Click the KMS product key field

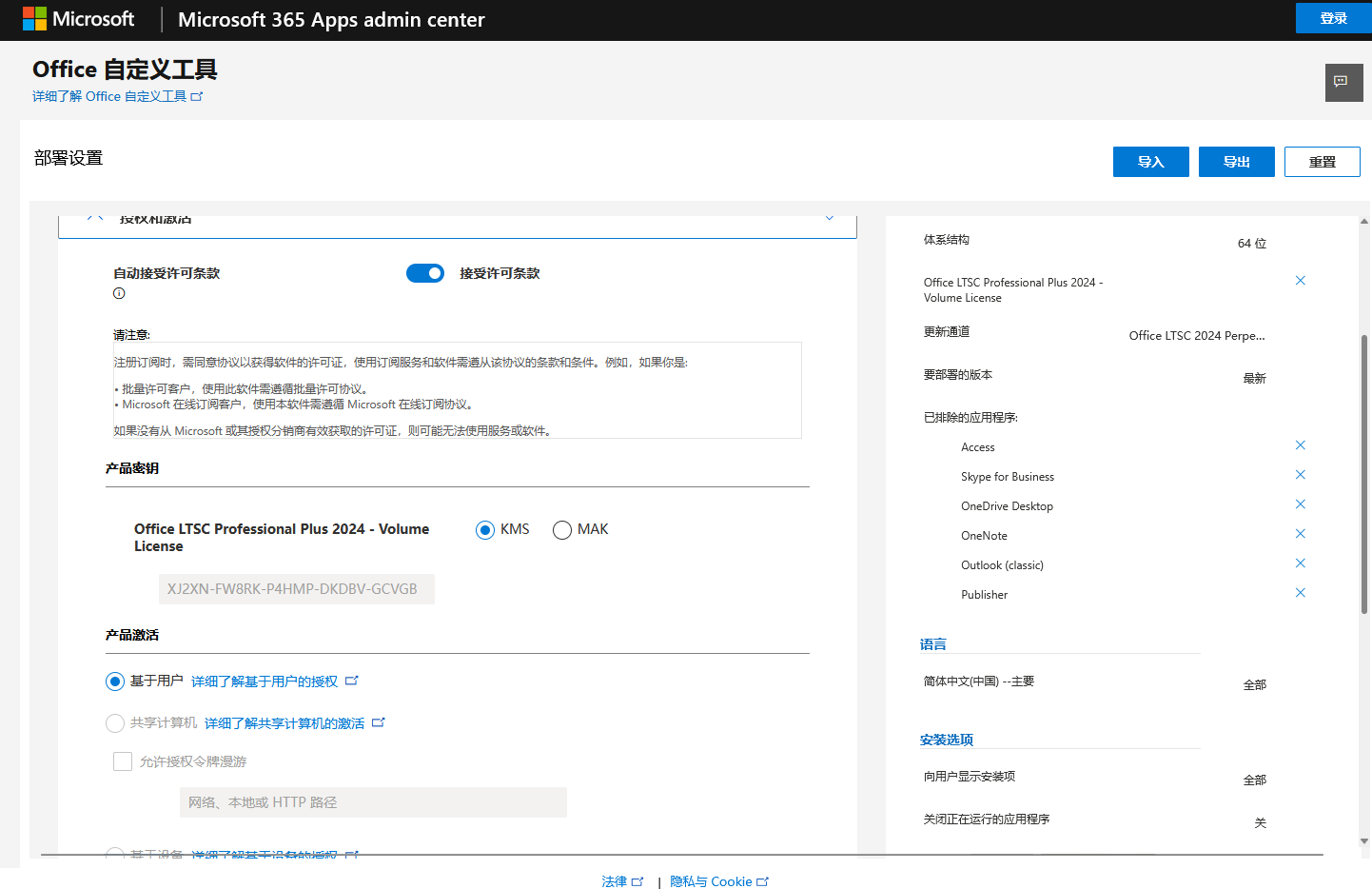pyautogui.click(x=297, y=589)
